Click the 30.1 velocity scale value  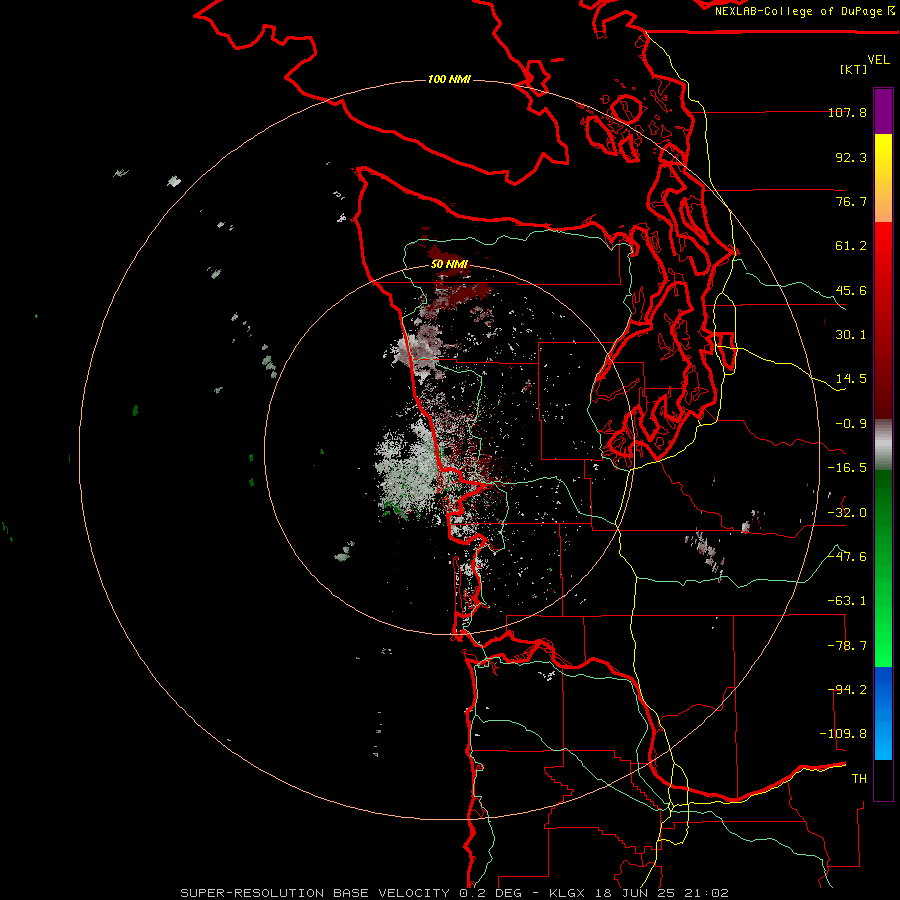tap(851, 335)
